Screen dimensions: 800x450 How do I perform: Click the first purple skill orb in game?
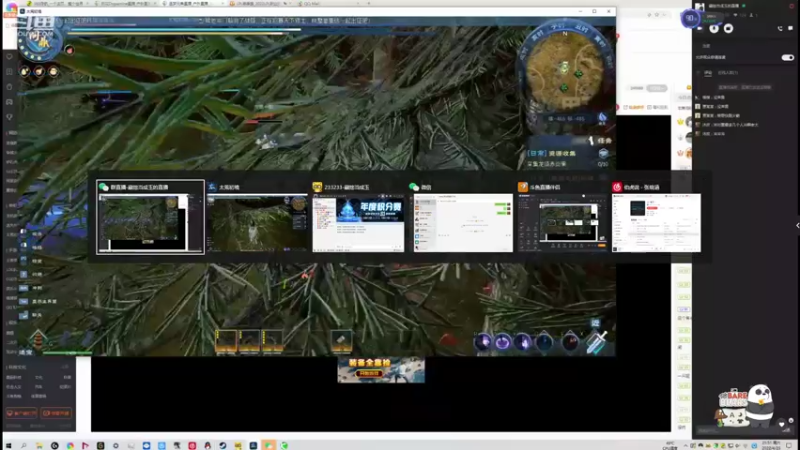[x=483, y=342]
